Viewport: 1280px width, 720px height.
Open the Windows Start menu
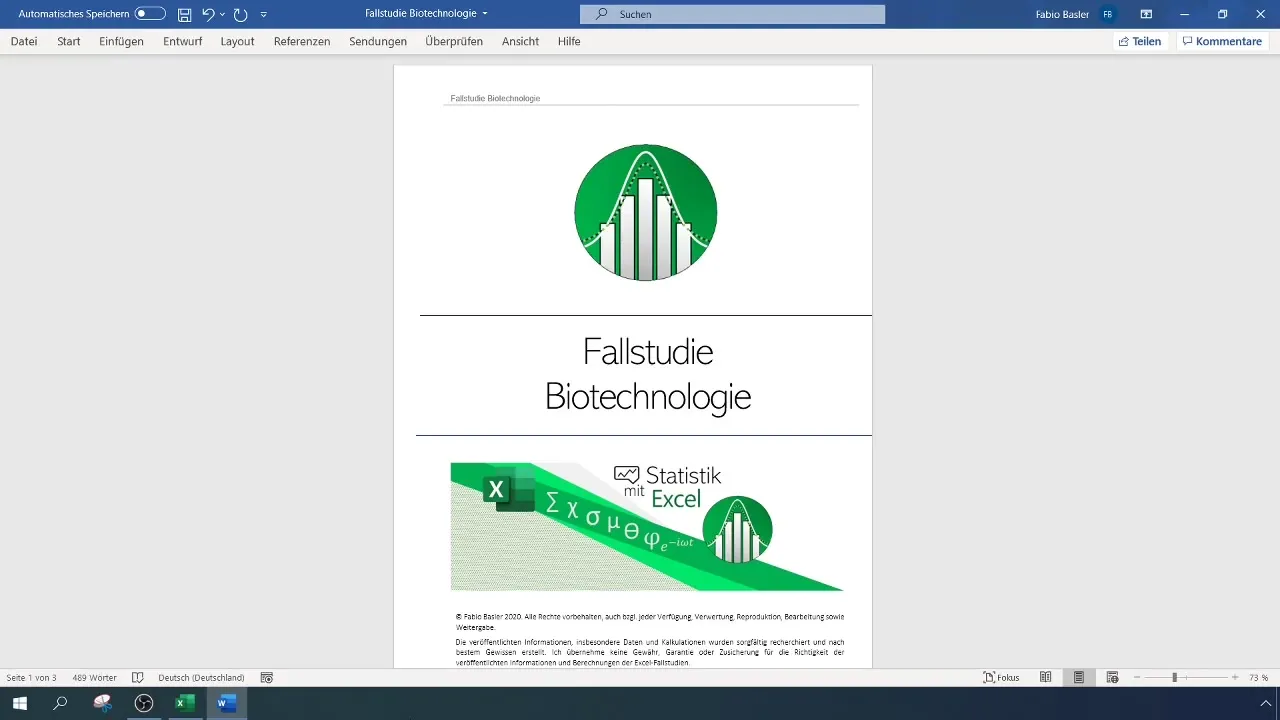click(x=20, y=703)
